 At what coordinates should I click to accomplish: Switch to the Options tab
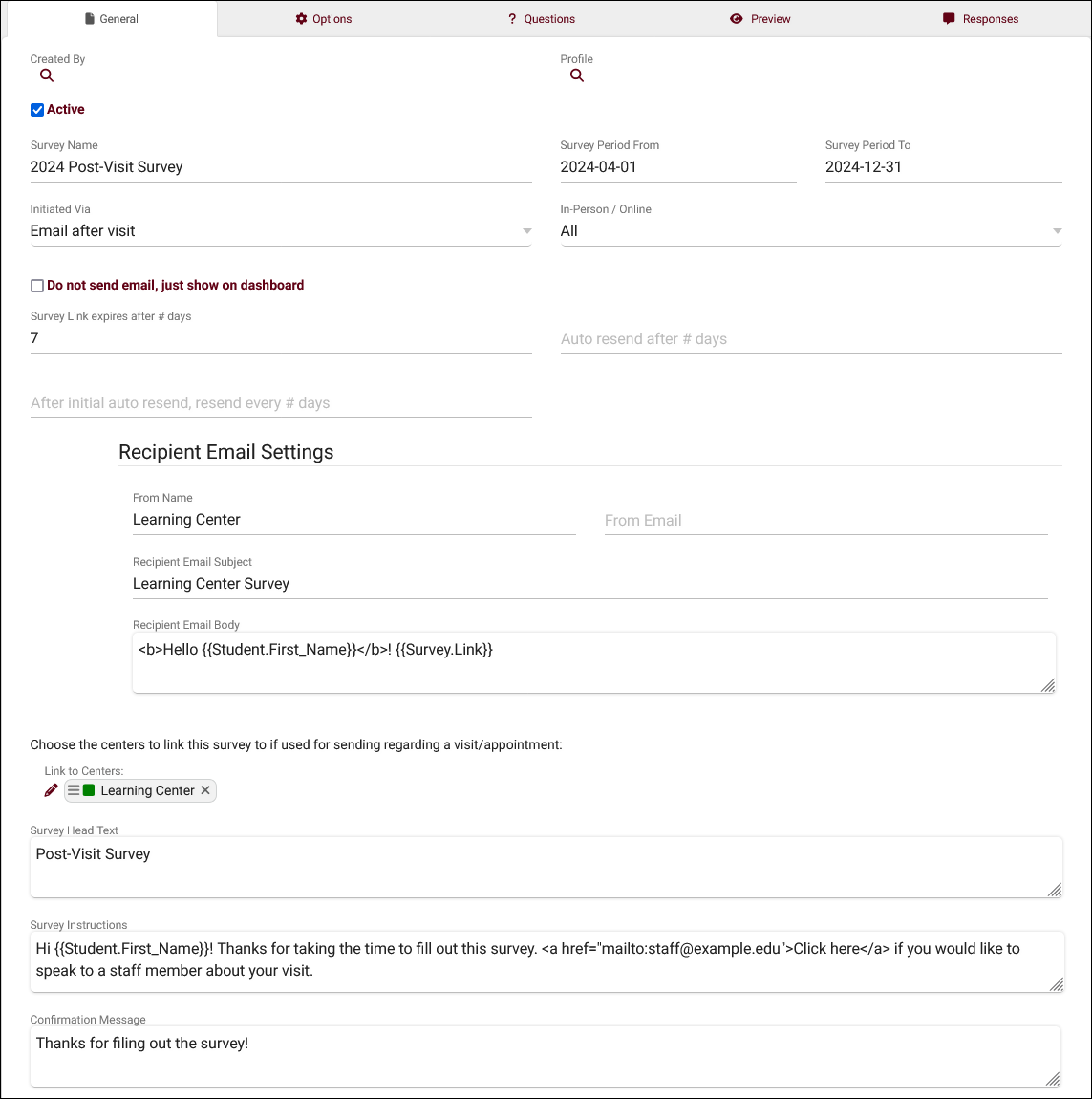click(324, 19)
